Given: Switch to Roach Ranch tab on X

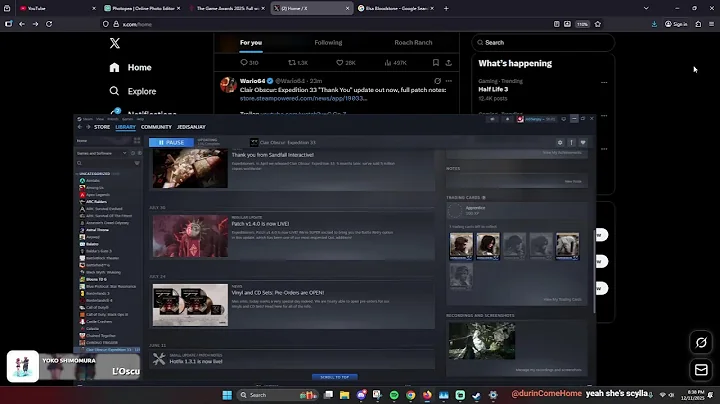Looking at the screenshot, I should (x=413, y=43).
